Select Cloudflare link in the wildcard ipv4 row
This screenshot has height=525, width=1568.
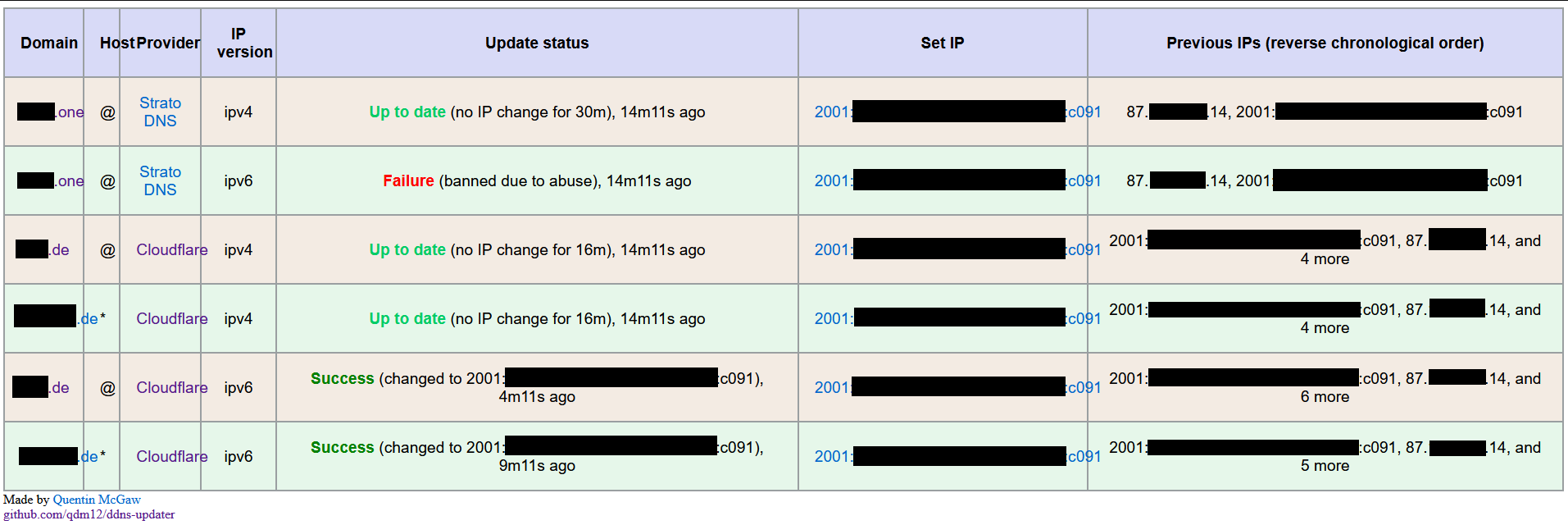(170, 318)
